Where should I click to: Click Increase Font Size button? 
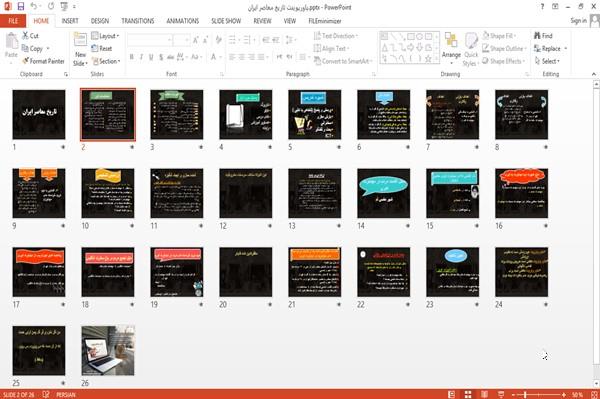point(196,40)
